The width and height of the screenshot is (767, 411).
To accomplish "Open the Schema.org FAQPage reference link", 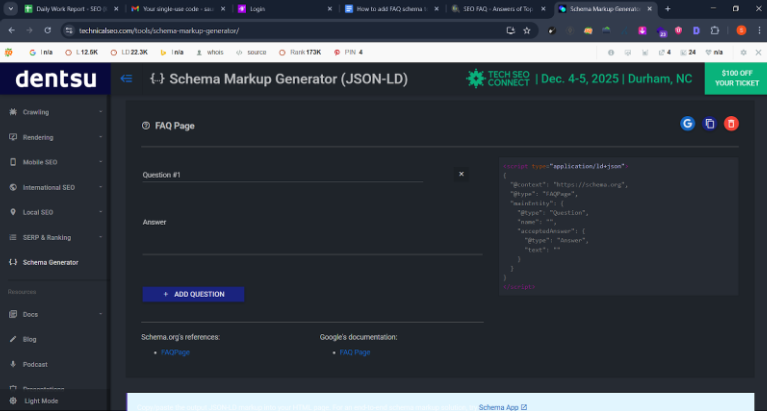I will point(176,353).
